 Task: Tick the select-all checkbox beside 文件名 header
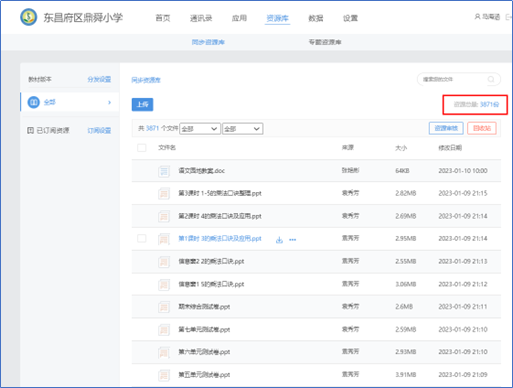[142, 148]
